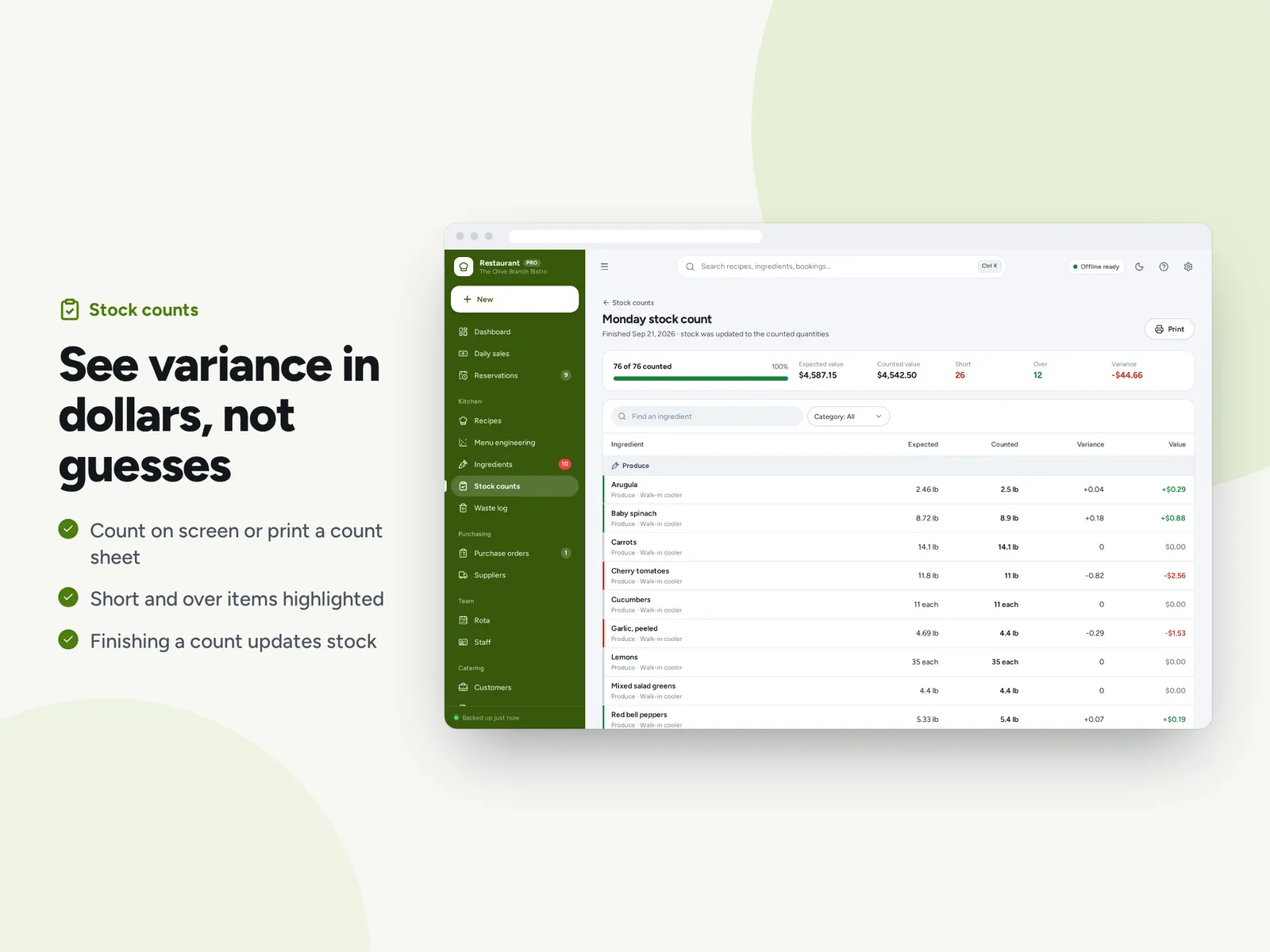Focus the global search recipes field
Viewport: 1270px width, 952px height.
point(841,267)
